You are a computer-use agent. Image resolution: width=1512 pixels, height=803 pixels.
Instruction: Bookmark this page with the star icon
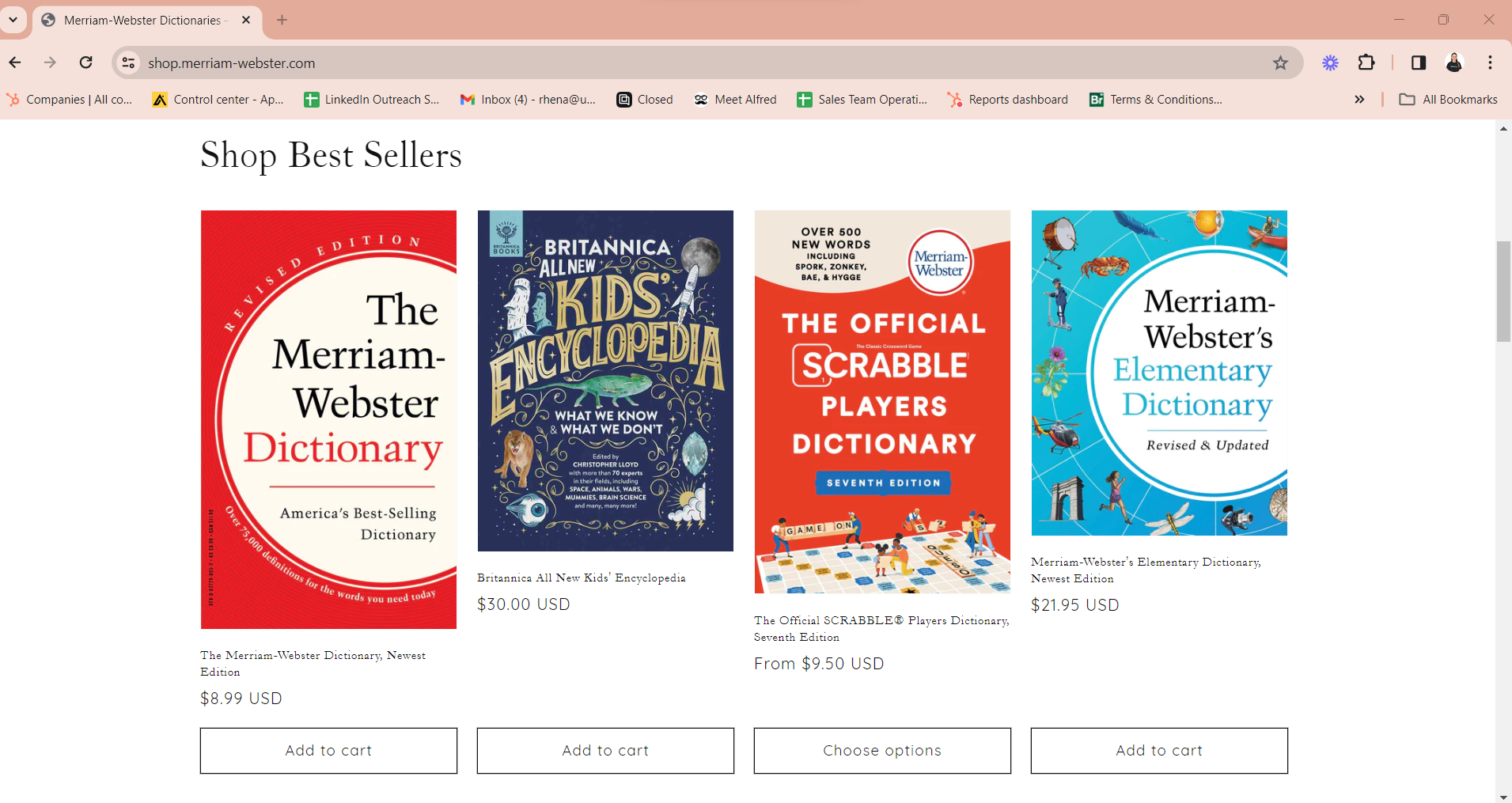(1280, 62)
